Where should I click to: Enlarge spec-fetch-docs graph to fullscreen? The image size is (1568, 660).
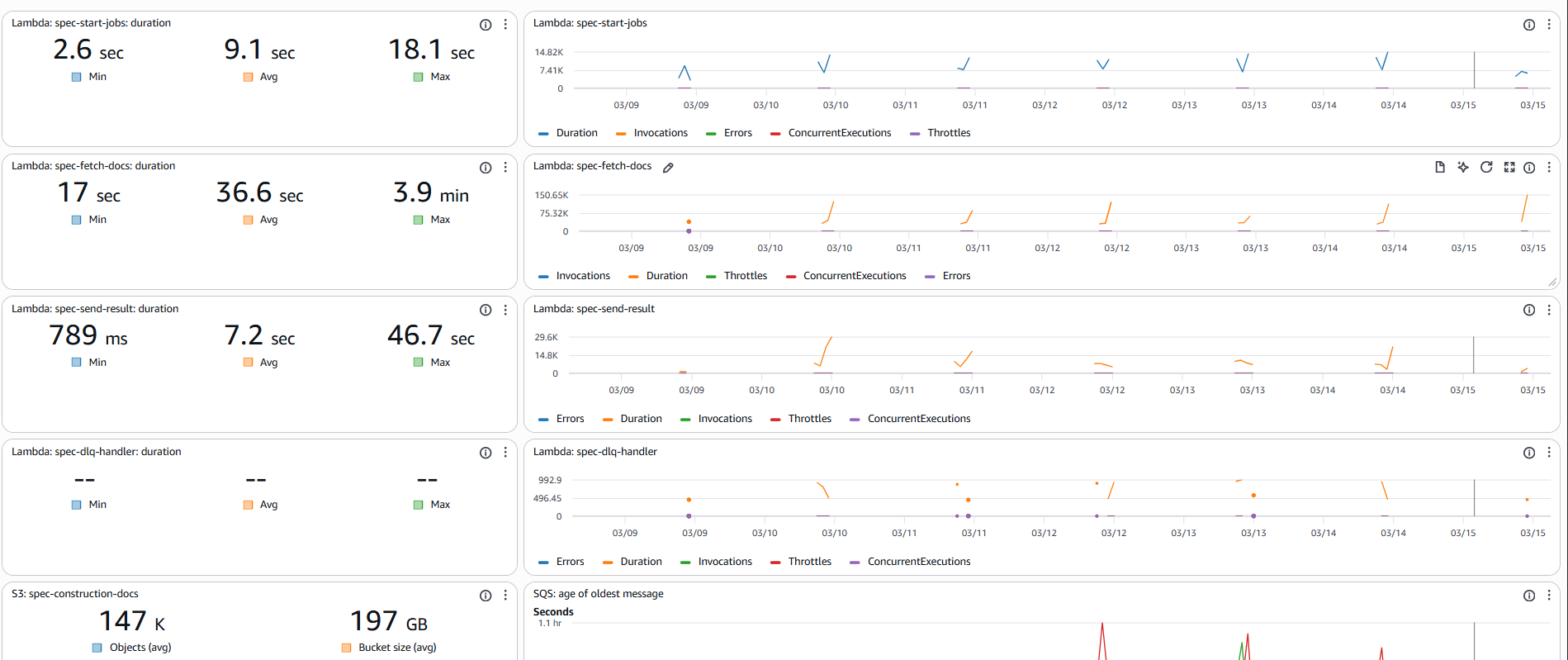[x=1509, y=167]
